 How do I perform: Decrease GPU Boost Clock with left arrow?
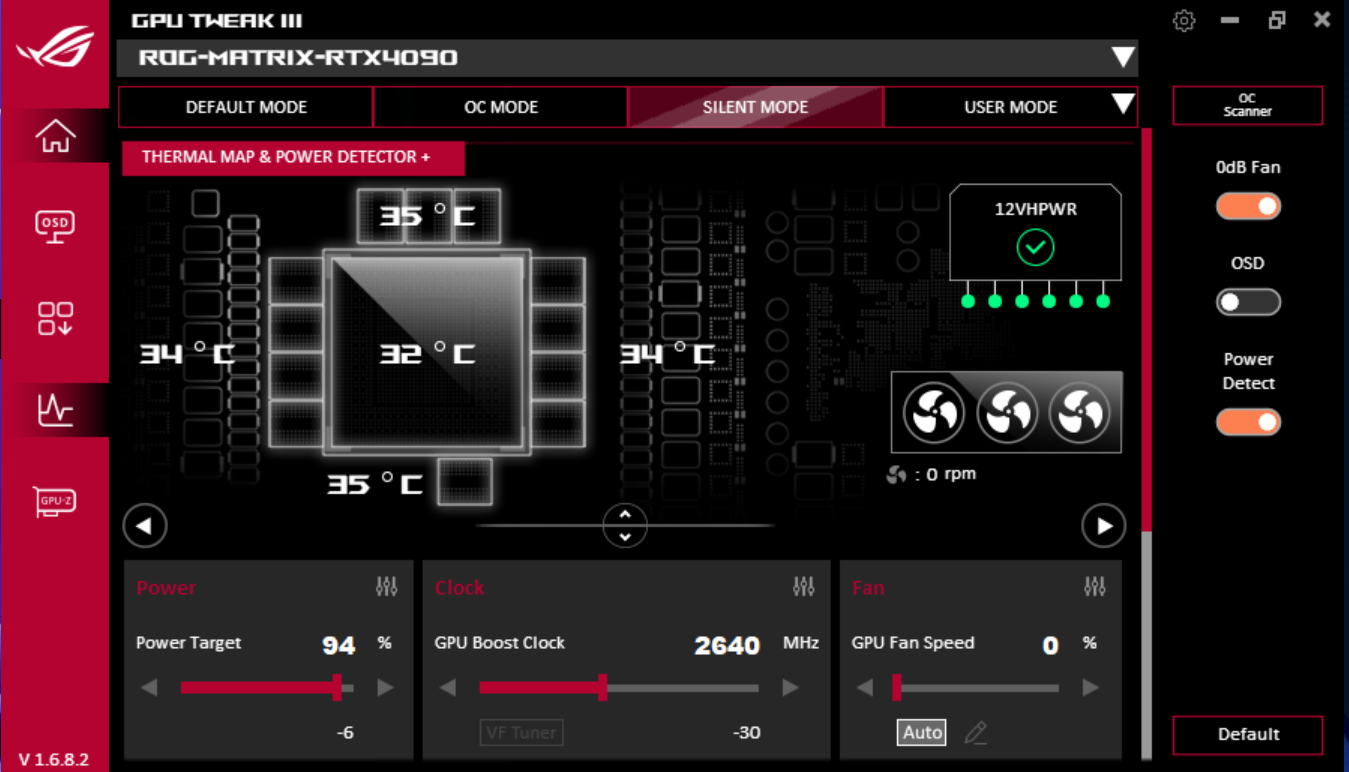[x=448, y=688]
